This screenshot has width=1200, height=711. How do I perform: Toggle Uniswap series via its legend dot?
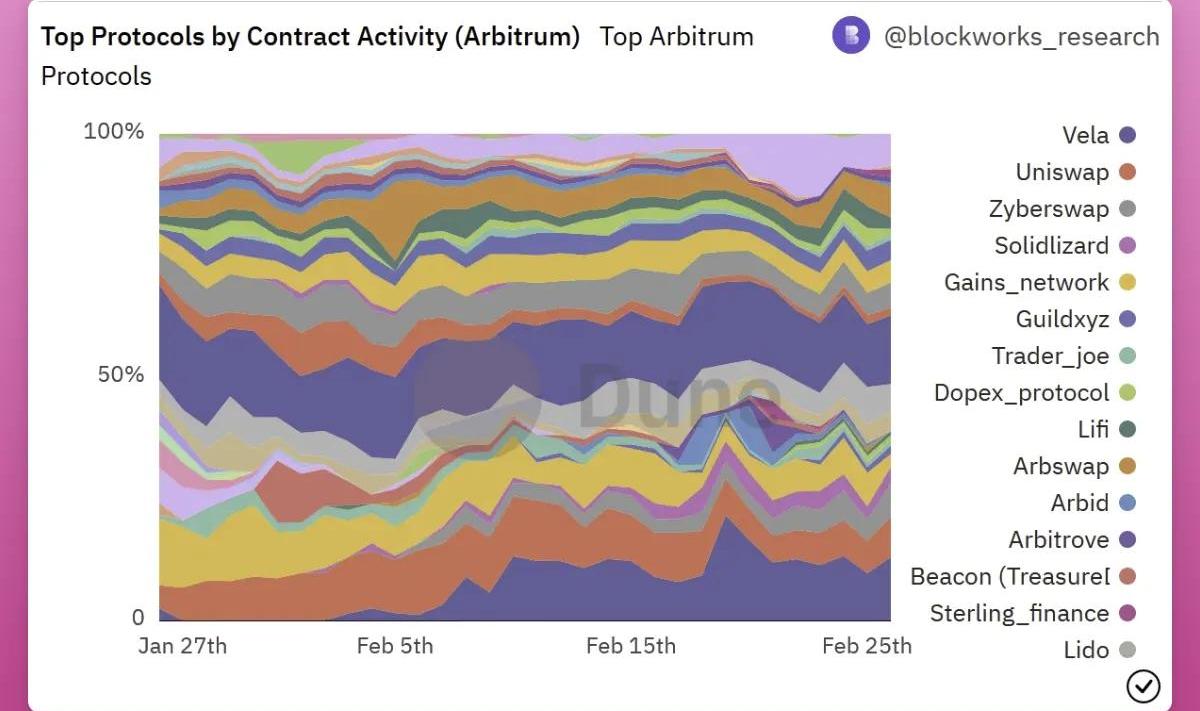pos(1128,172)
